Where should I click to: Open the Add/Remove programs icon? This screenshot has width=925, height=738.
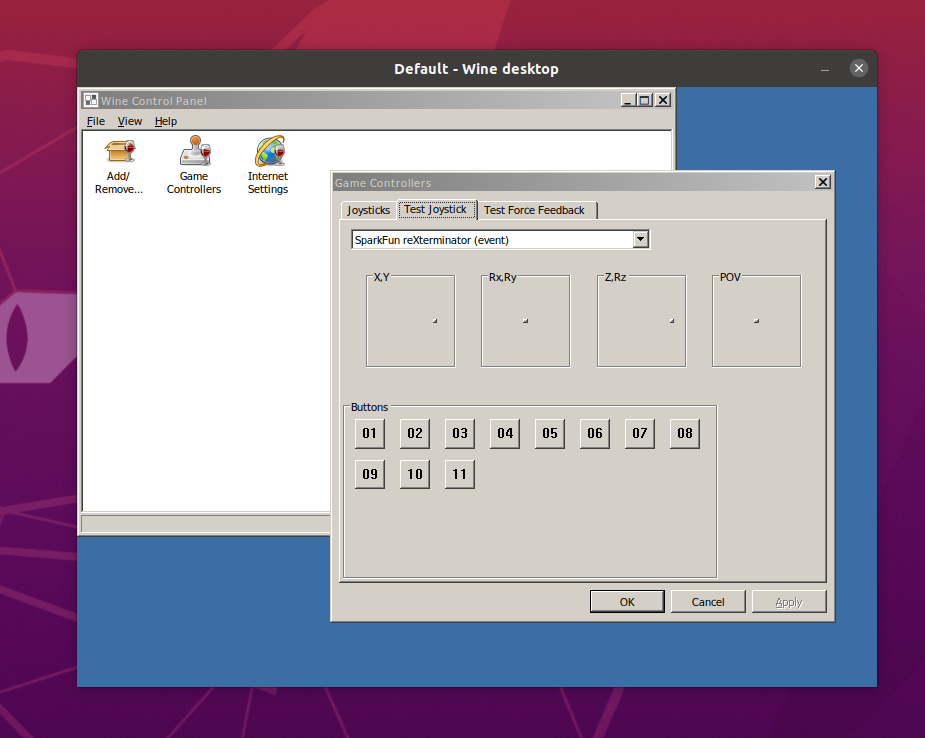119,166
